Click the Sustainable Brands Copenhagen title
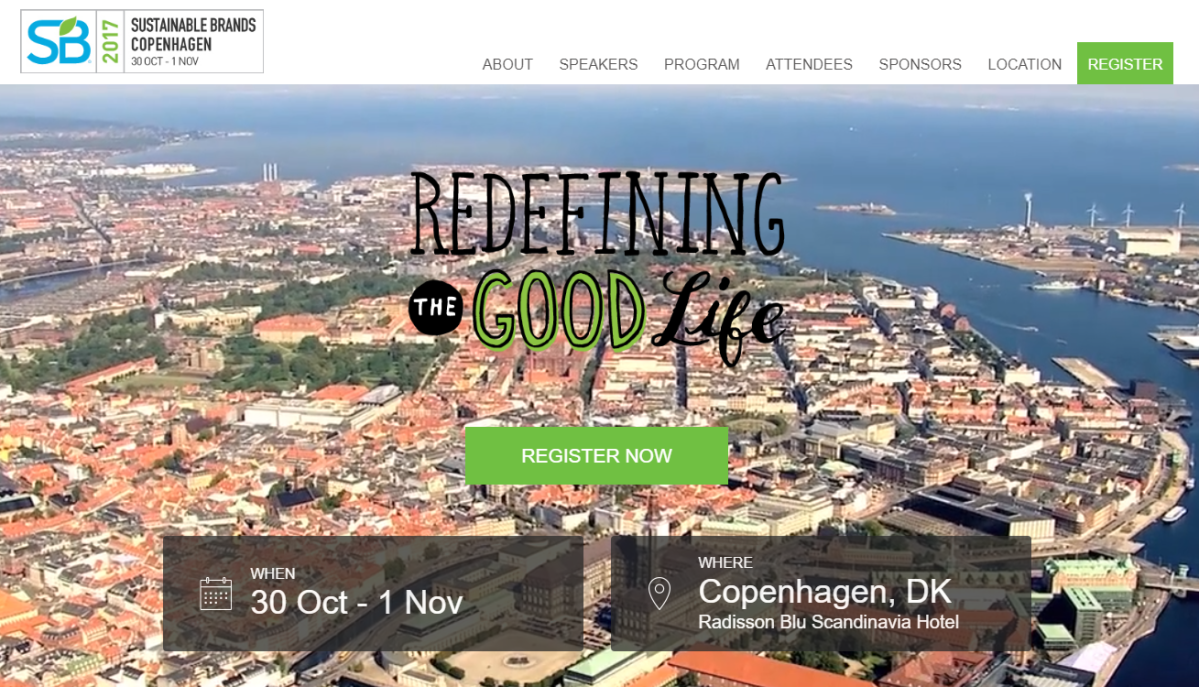This screenshot has width=1199, height=687. click(193, 34)
